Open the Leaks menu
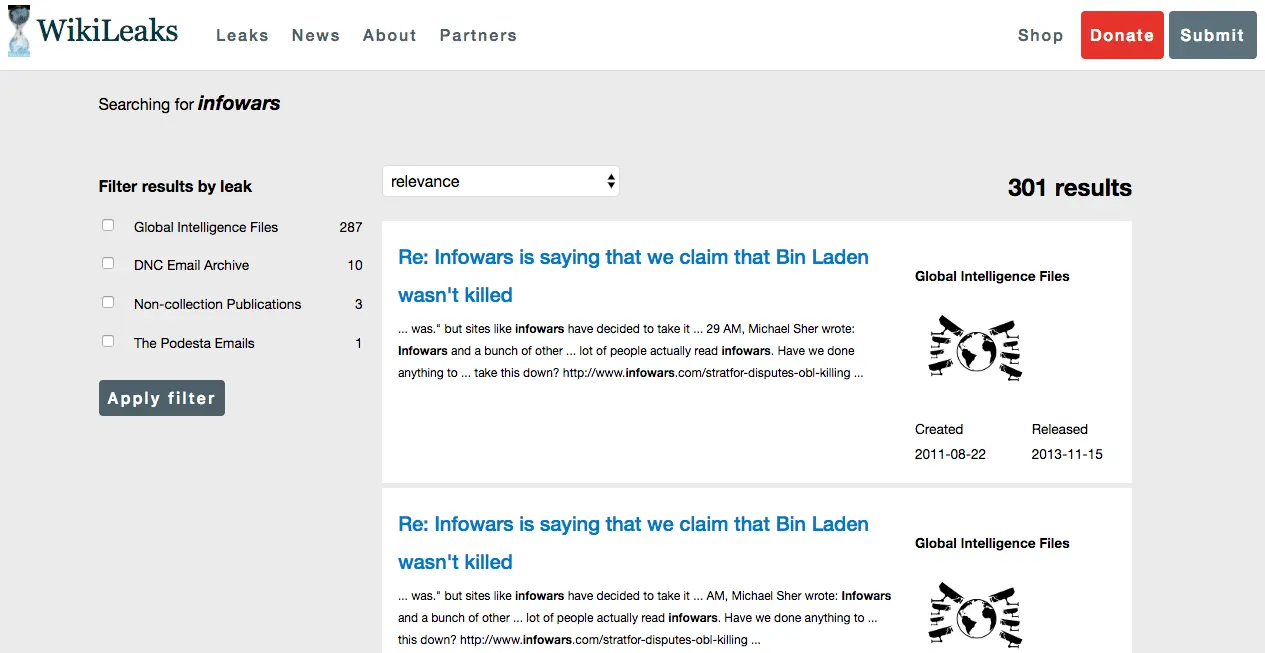1265x653 pixels. (242, 35)
